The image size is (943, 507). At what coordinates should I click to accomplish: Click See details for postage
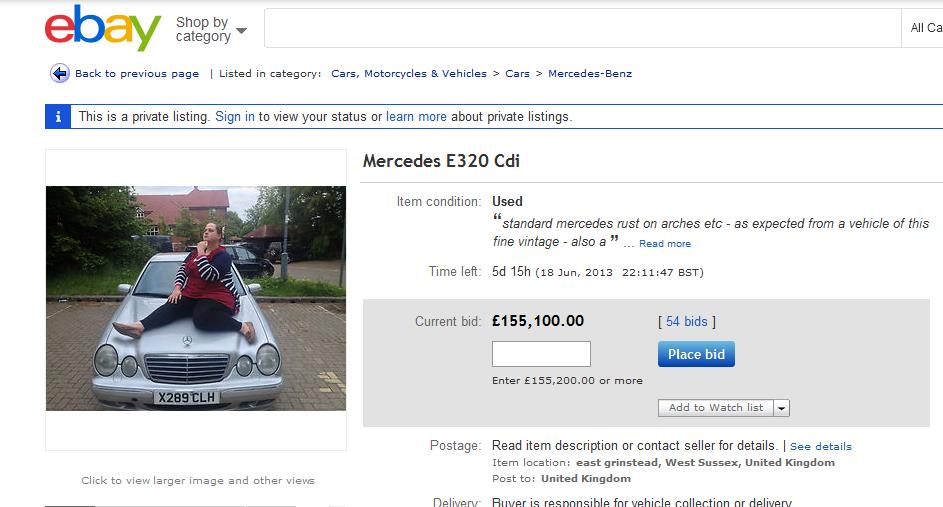coord(821,446)
